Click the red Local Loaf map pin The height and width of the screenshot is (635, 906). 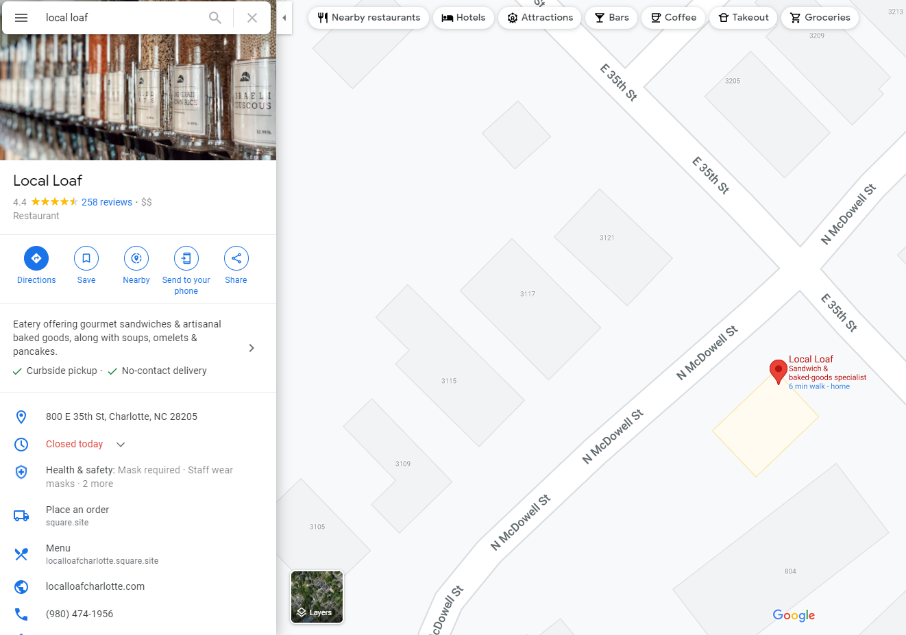coord(778,371)
